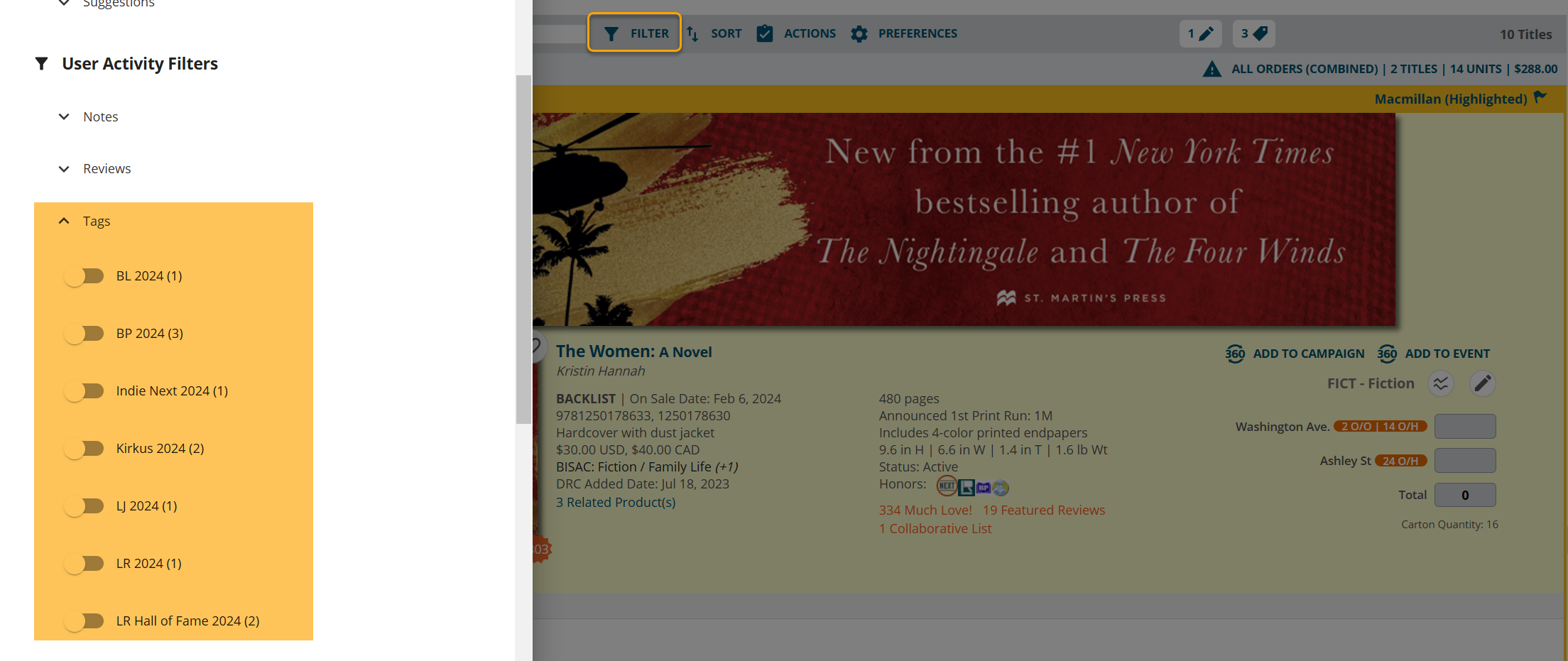The image size is (1568, 661).
Task: Collapse the Tags filter section
Action: (64, 222)
